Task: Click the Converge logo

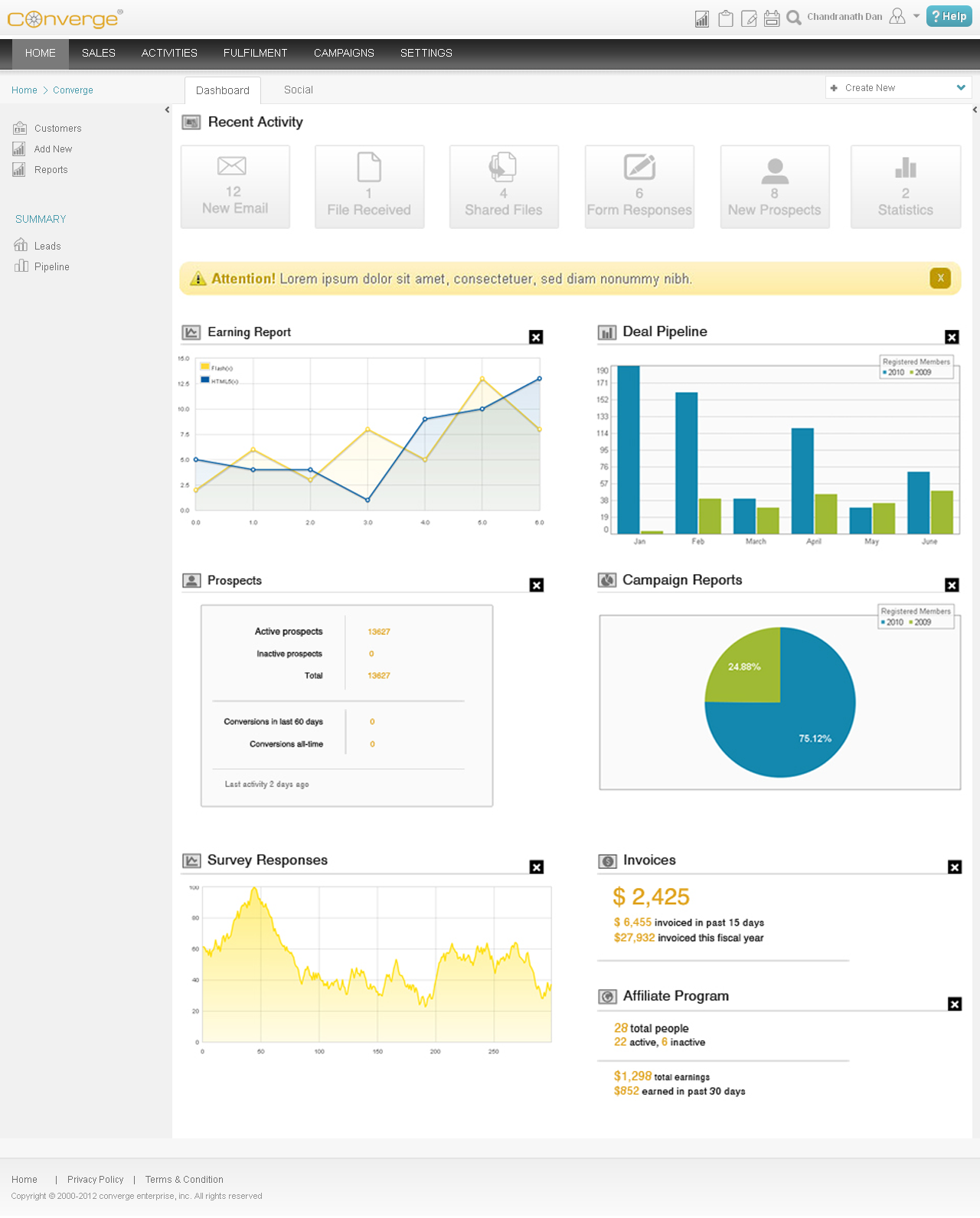Action: click(x=65, y=18)
